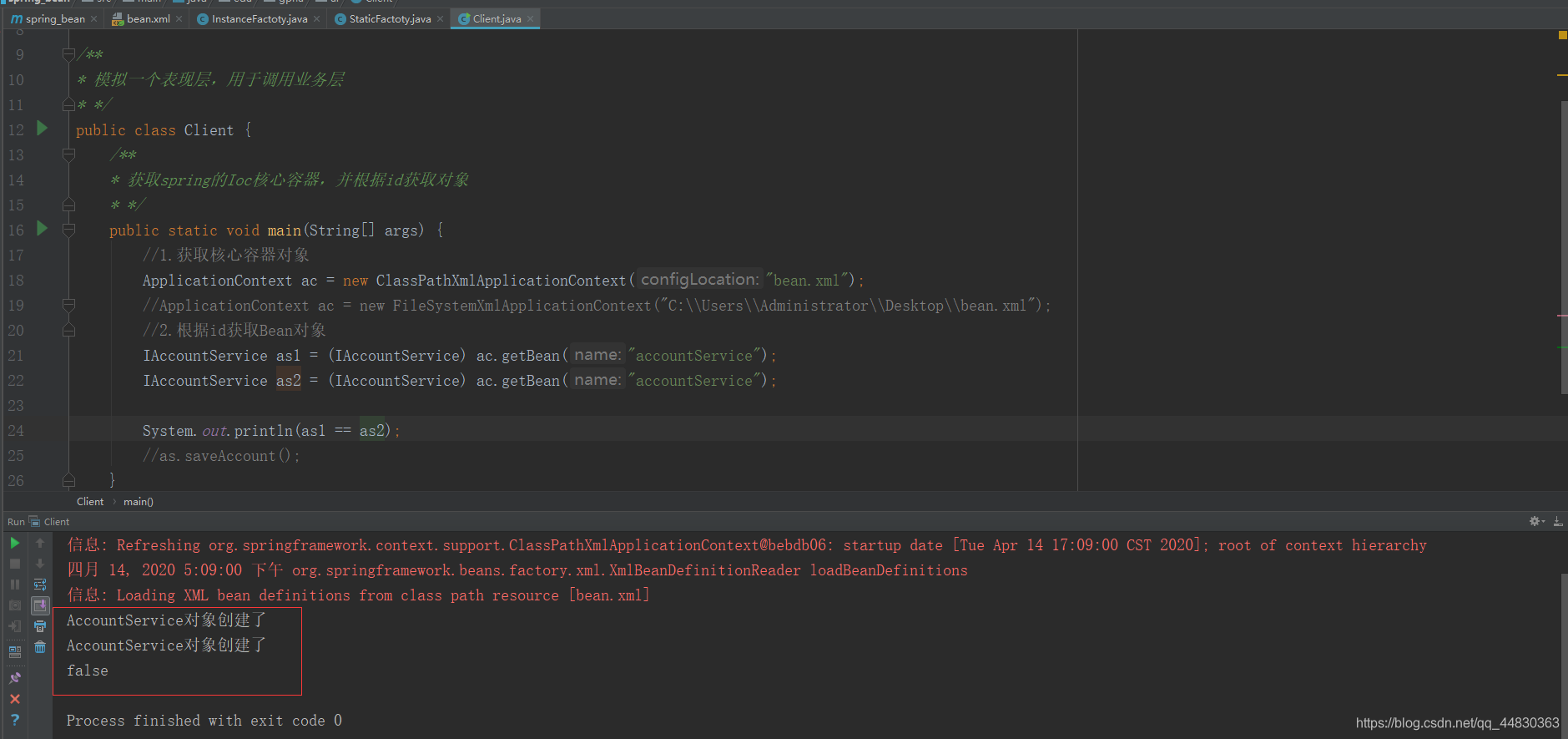The image size is (1568, 739).
Task: Print the console output
Action: coord(40,626)
